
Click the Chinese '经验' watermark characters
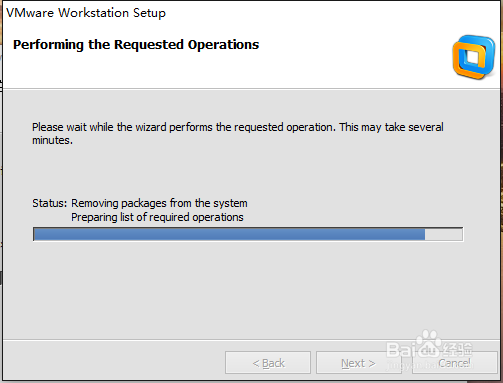459,350
